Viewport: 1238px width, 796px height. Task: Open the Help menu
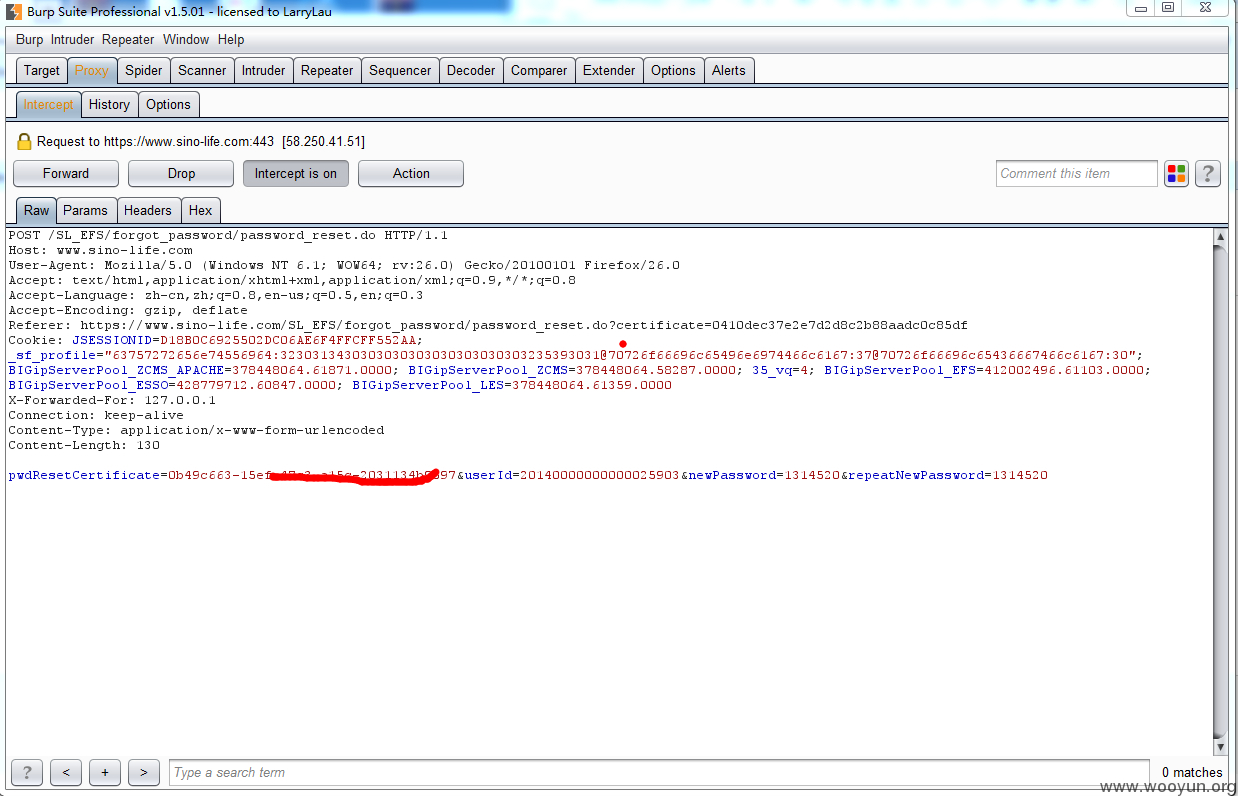point(231,40)
